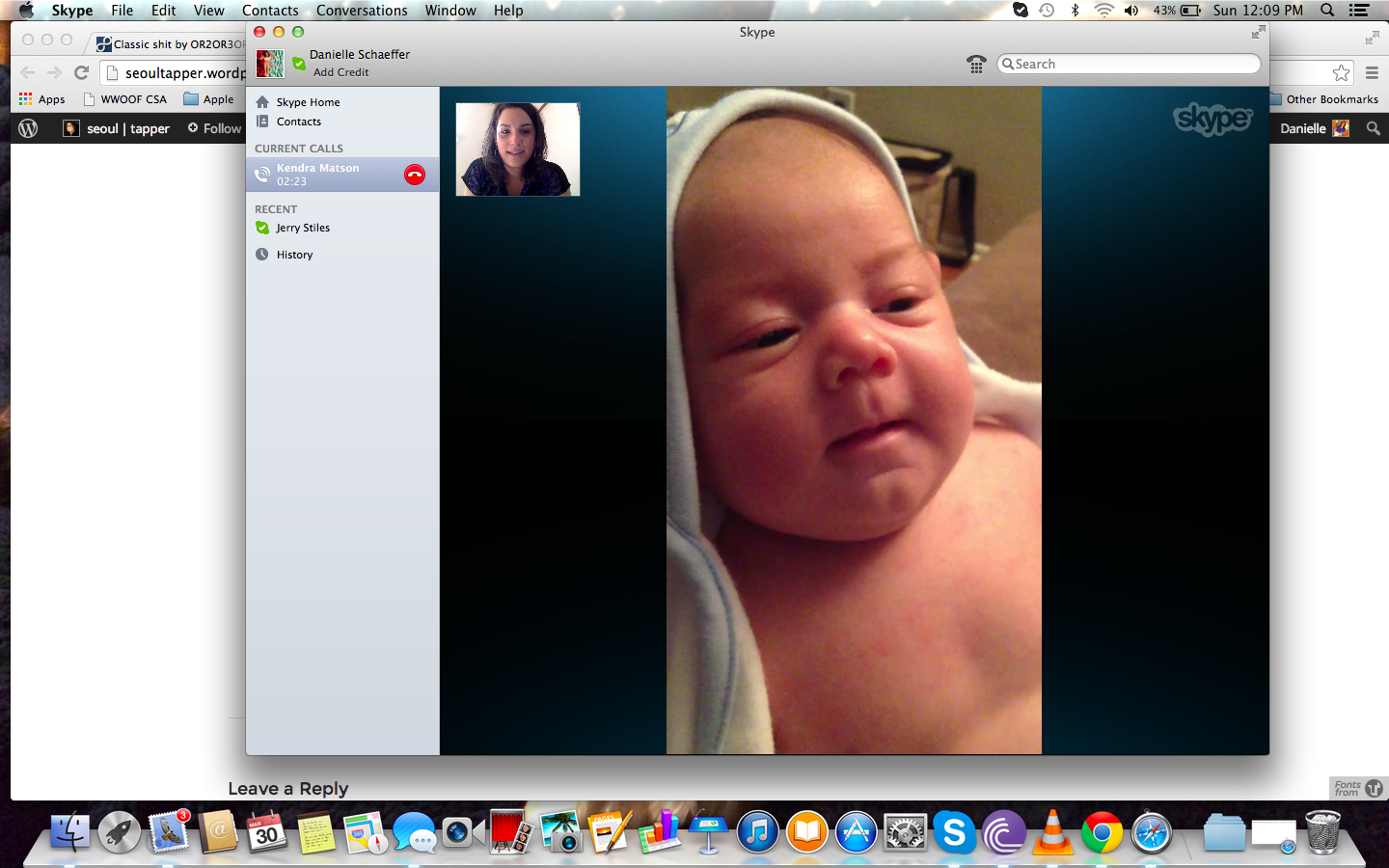Enter full screen with the expand arrows
The image size is (1389, 868).
click(x=1258, y=33)
